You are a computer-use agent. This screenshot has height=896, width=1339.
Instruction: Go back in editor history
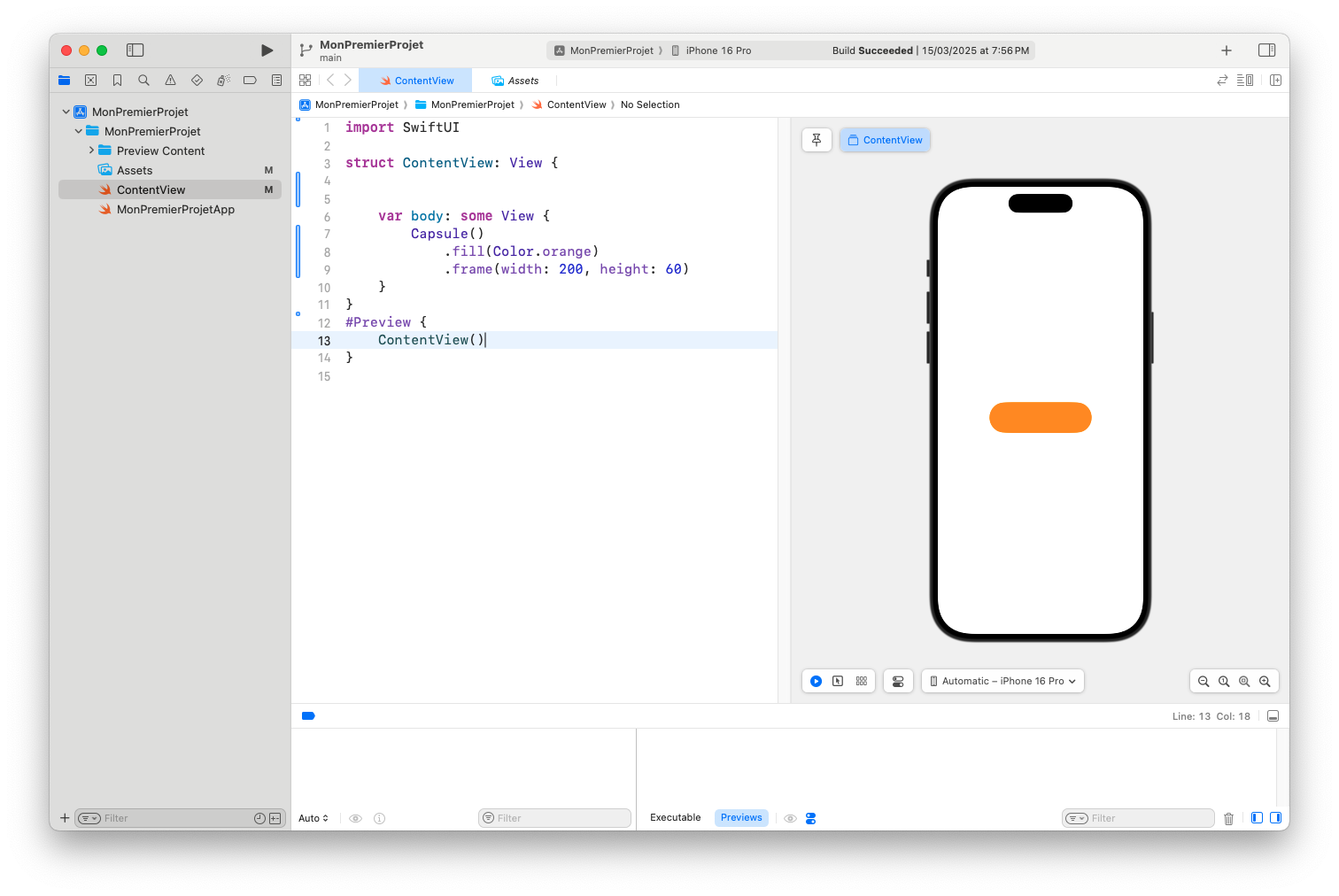330,81
